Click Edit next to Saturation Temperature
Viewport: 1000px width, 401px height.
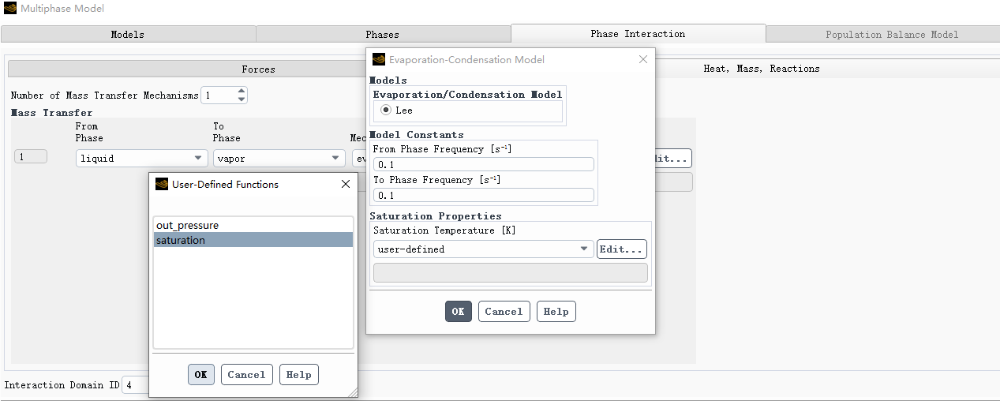click(621, 249)
